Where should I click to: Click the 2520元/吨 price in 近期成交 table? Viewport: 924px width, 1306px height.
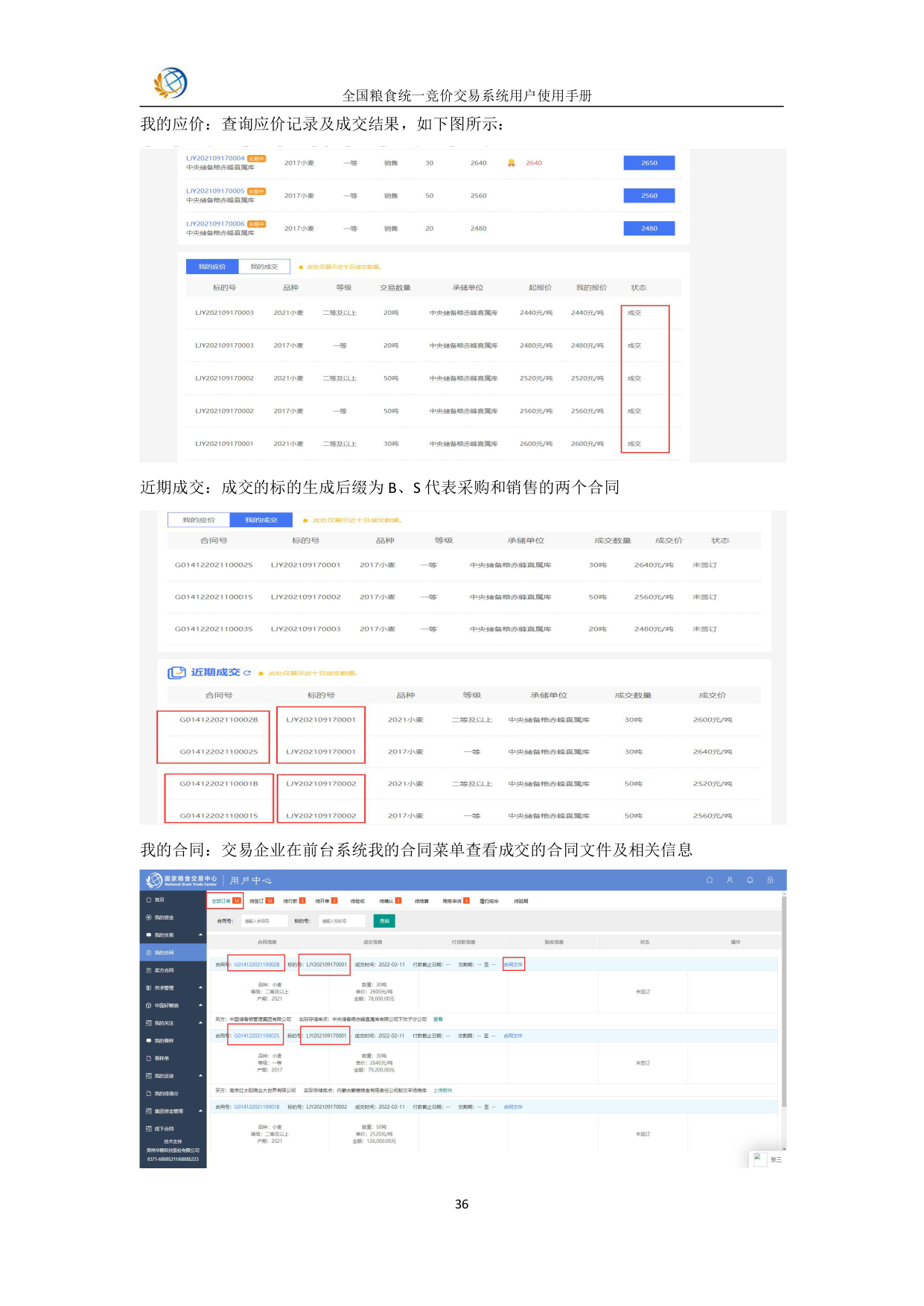[x=713, y=784]
